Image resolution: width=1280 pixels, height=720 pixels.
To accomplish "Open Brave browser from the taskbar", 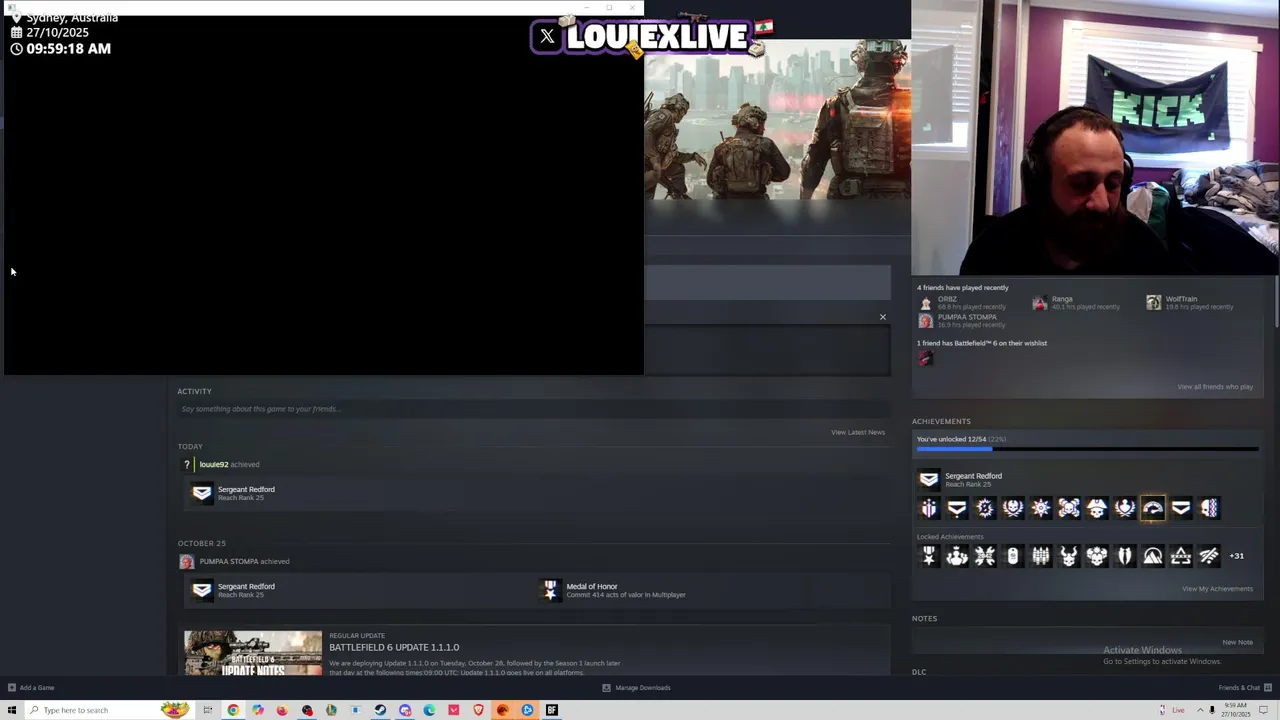I will pos(478,710).
